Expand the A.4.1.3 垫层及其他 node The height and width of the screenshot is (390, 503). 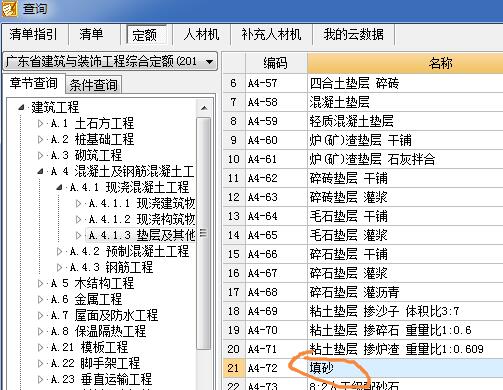click(x=78, y=235)
